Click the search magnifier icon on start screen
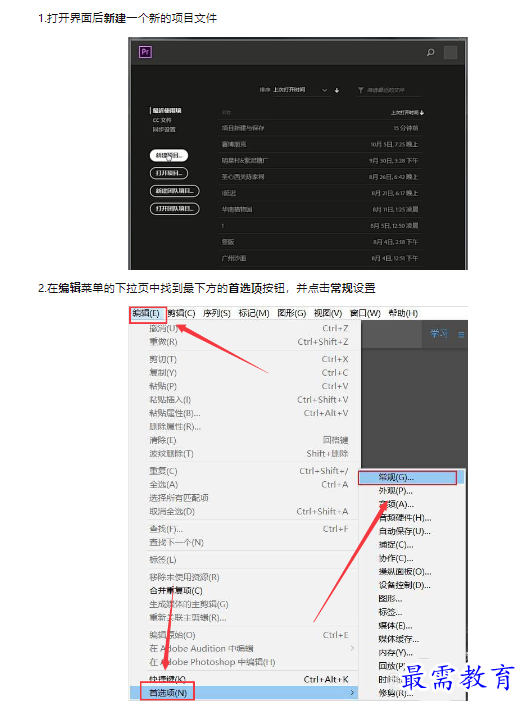 430,52
